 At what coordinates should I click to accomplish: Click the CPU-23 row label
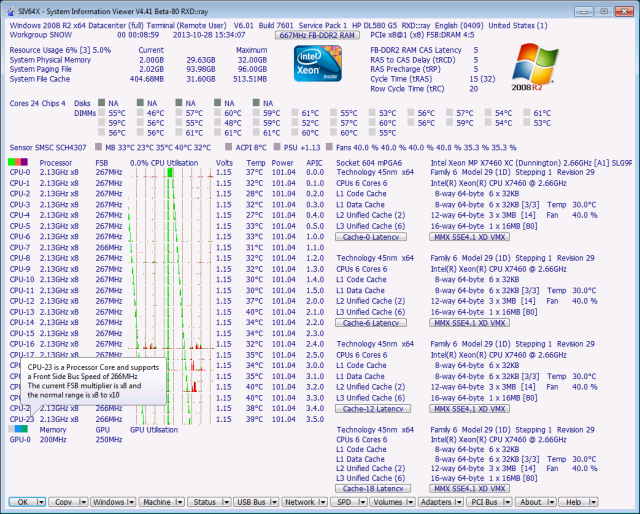pos(22,419)
